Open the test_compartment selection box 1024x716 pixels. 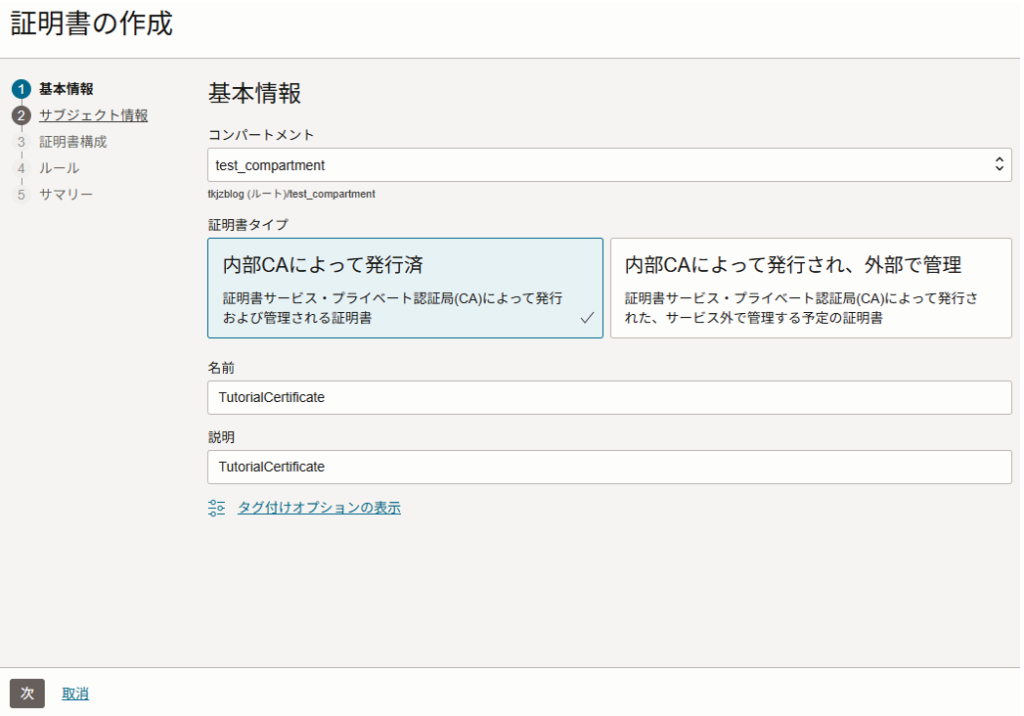[x=600, y=165]
